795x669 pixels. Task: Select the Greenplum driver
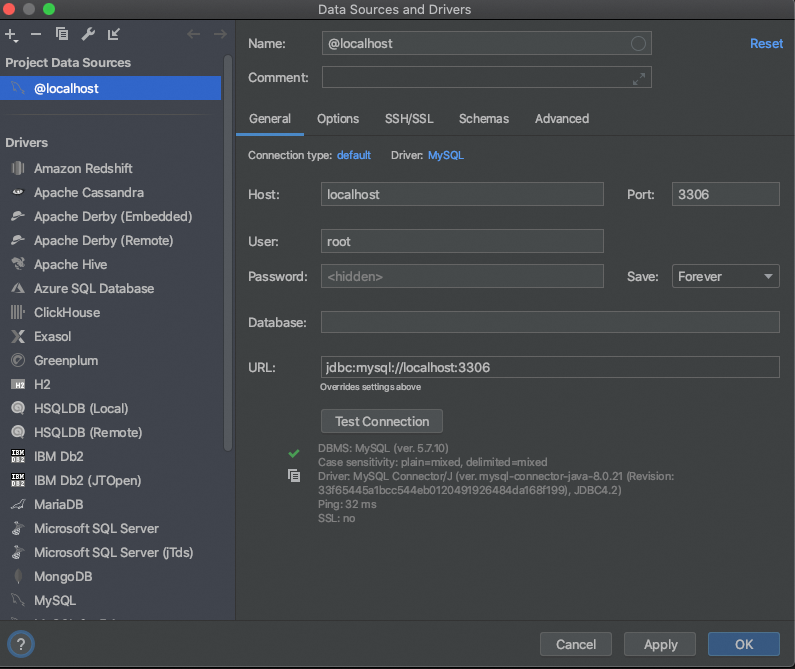click(111, 361)
